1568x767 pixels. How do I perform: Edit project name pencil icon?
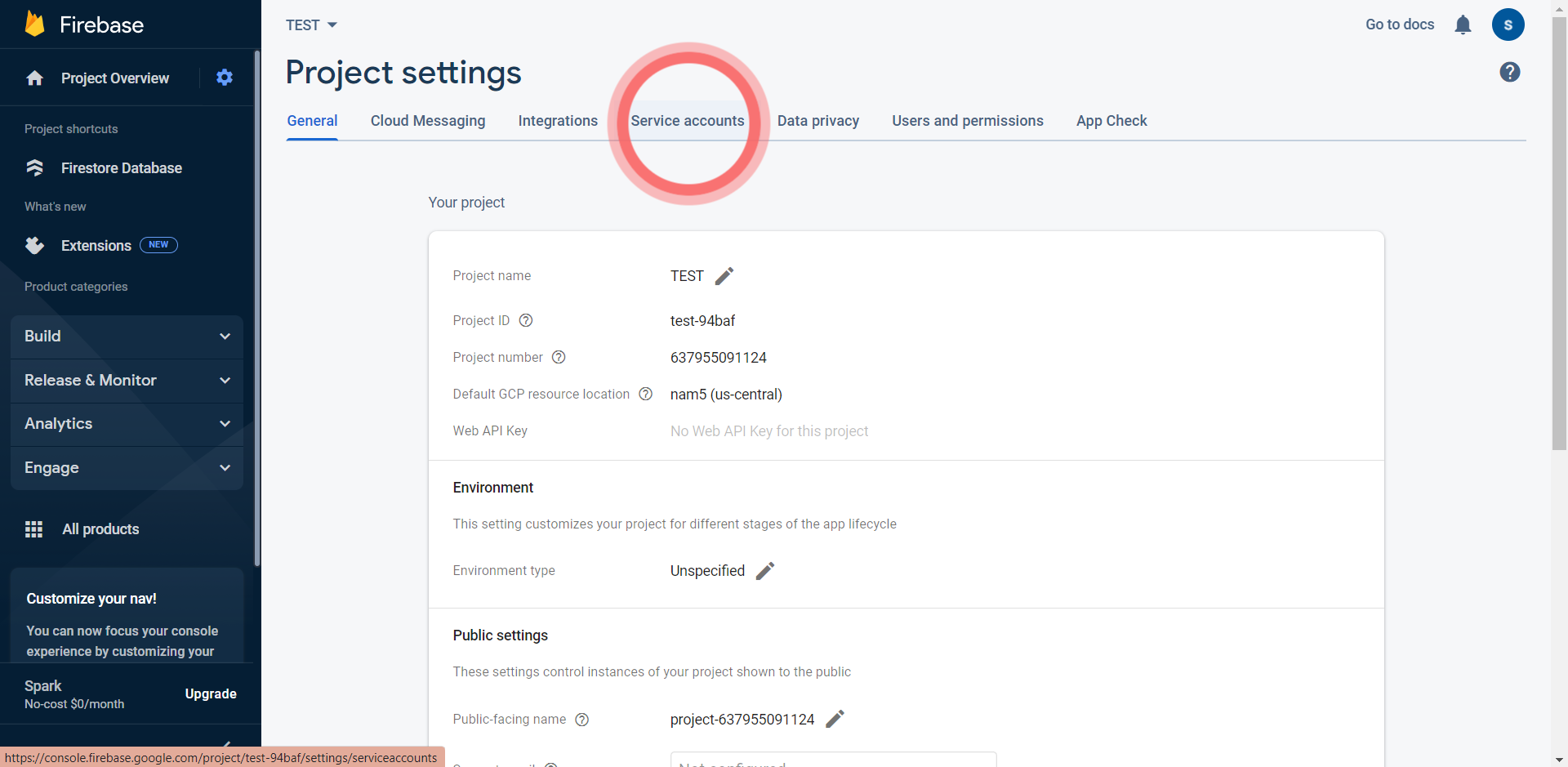click(724, 276)
